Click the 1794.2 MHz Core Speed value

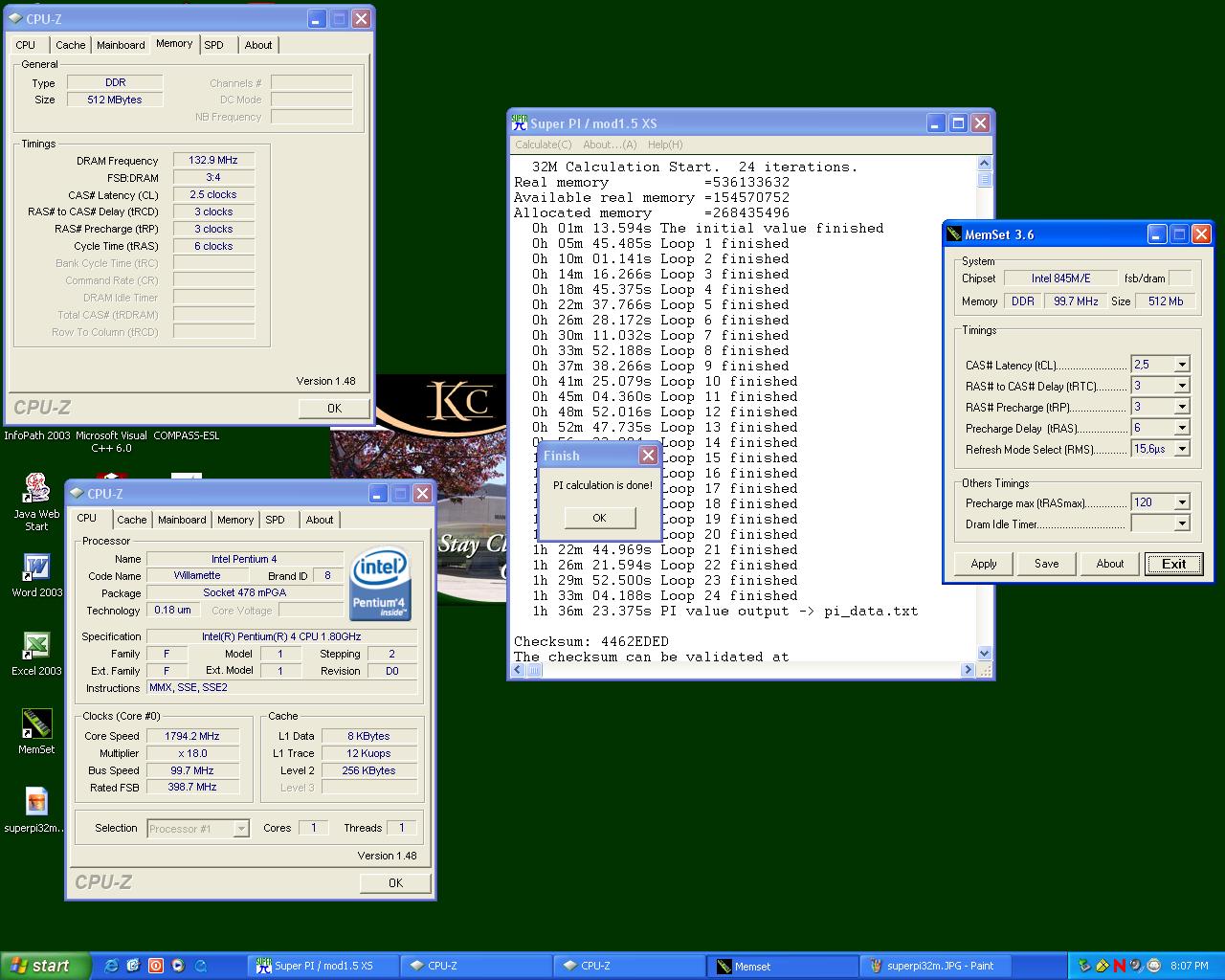[x=192, y=736]
